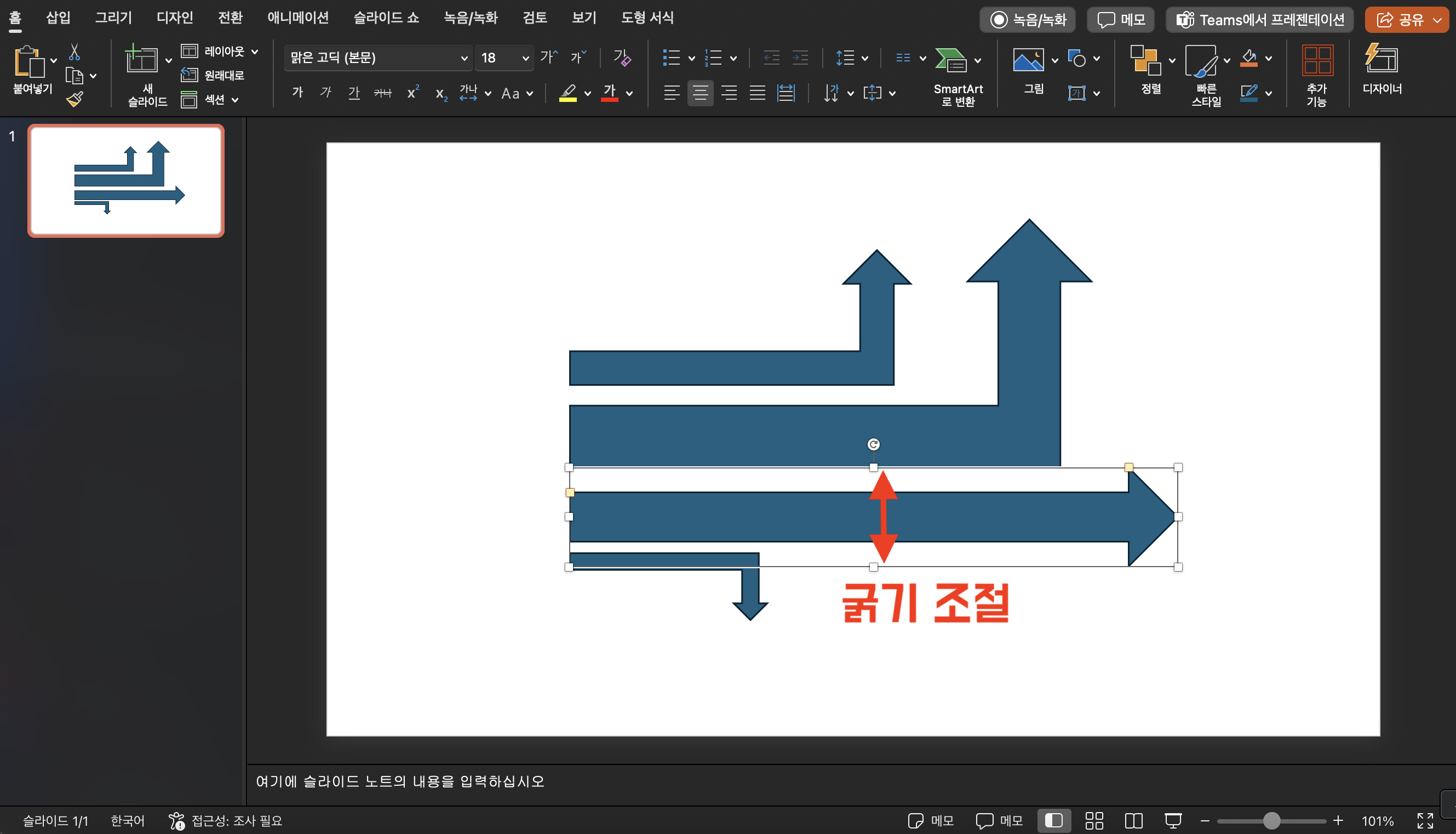Switch to Reading view icon
1456x834 pixels.
1134,820
